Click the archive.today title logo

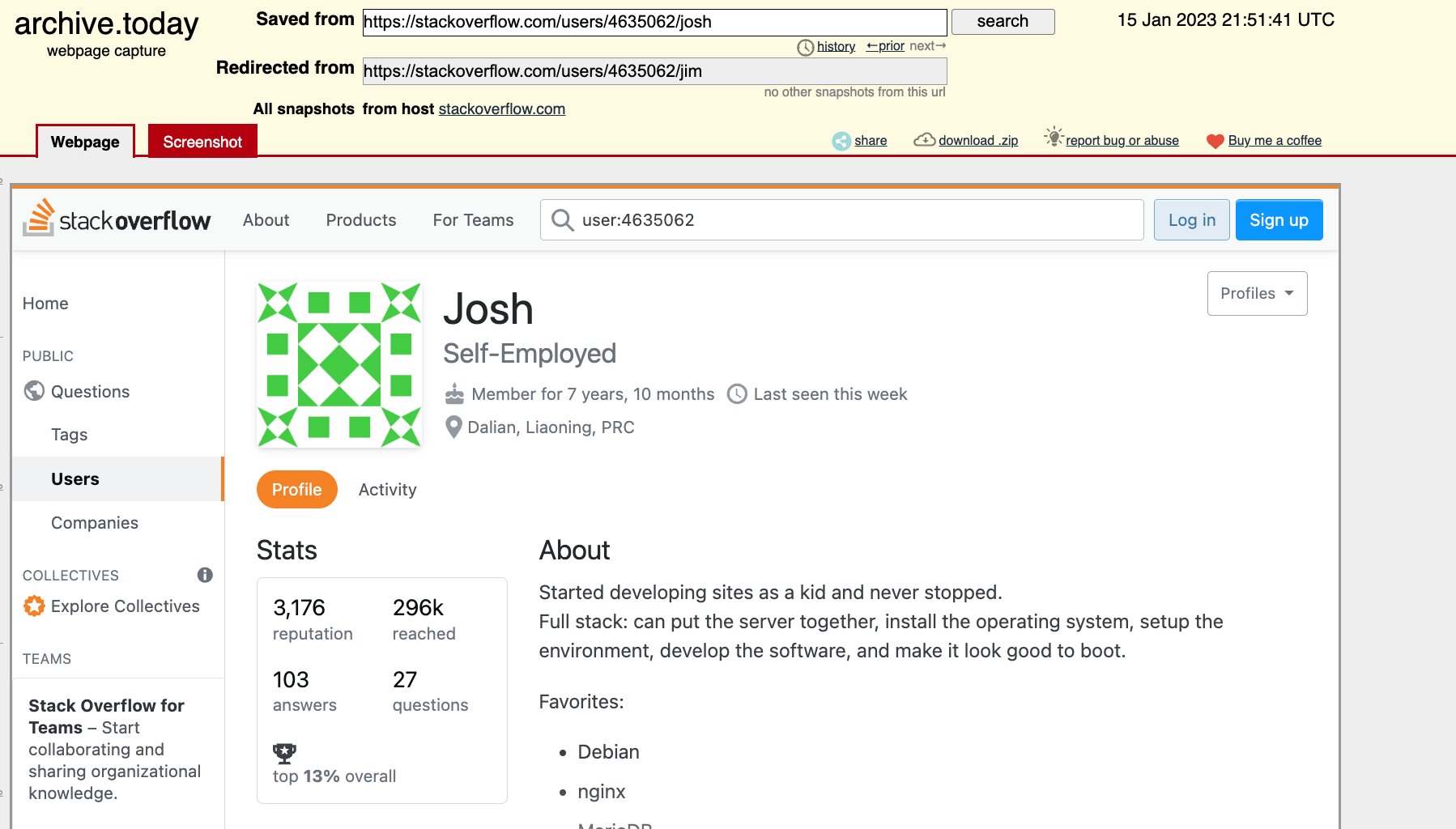point(106,24)
